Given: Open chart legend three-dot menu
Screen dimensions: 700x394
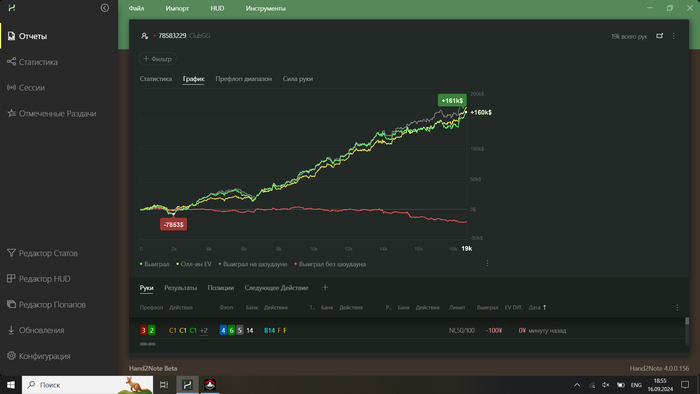Looking at the screenshot, I should coord(487,263).
